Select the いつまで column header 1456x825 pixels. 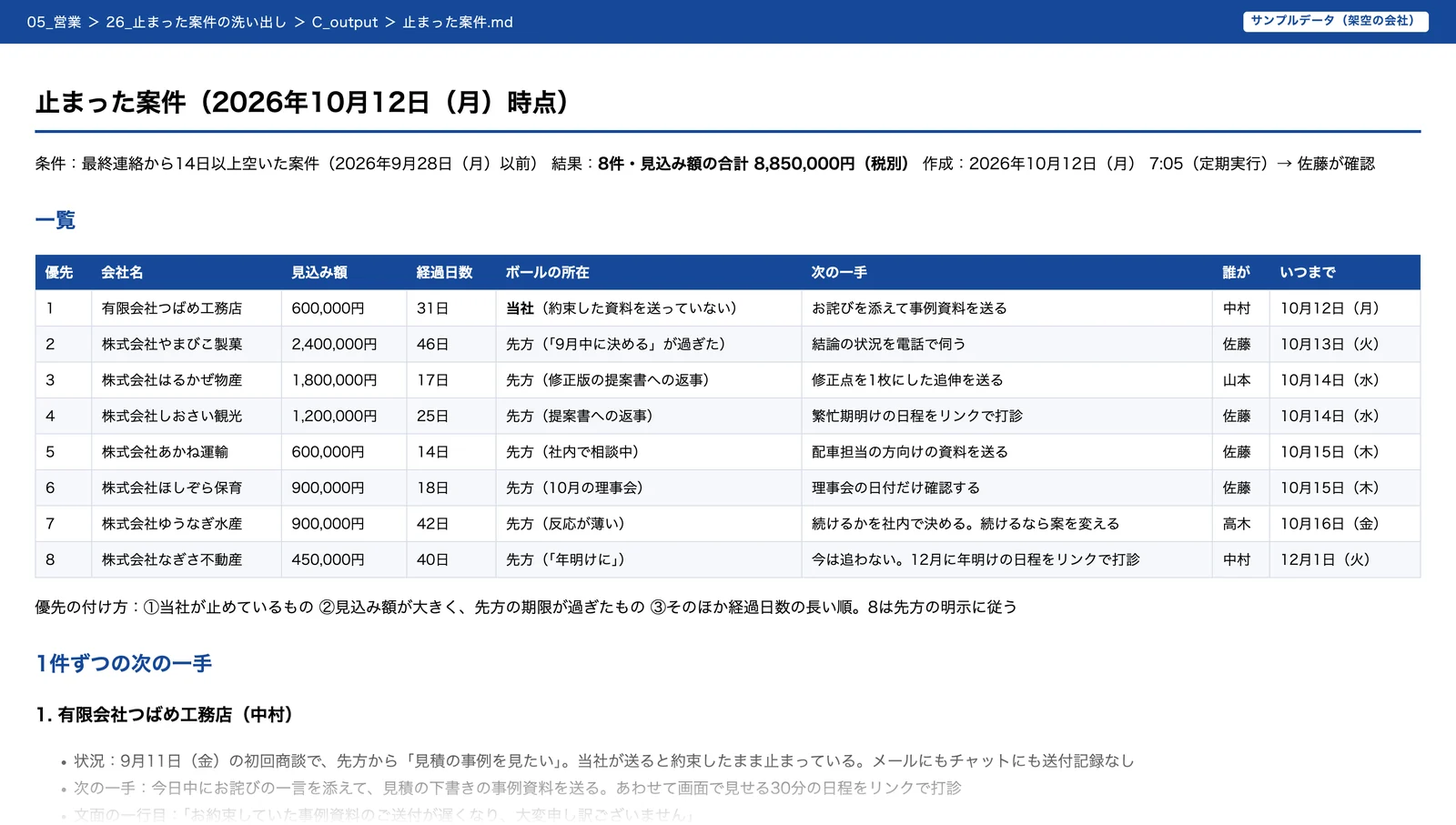click(1344, 272)
